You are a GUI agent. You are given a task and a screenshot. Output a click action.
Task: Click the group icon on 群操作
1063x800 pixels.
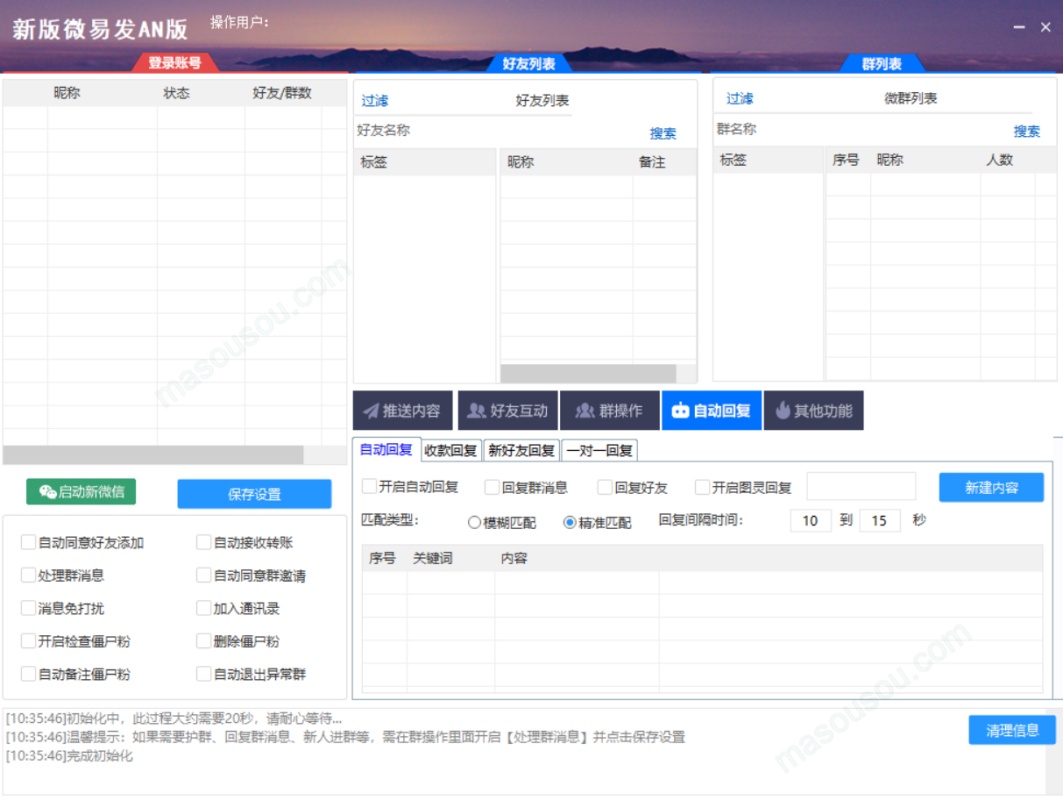click(x=584, y=411)
